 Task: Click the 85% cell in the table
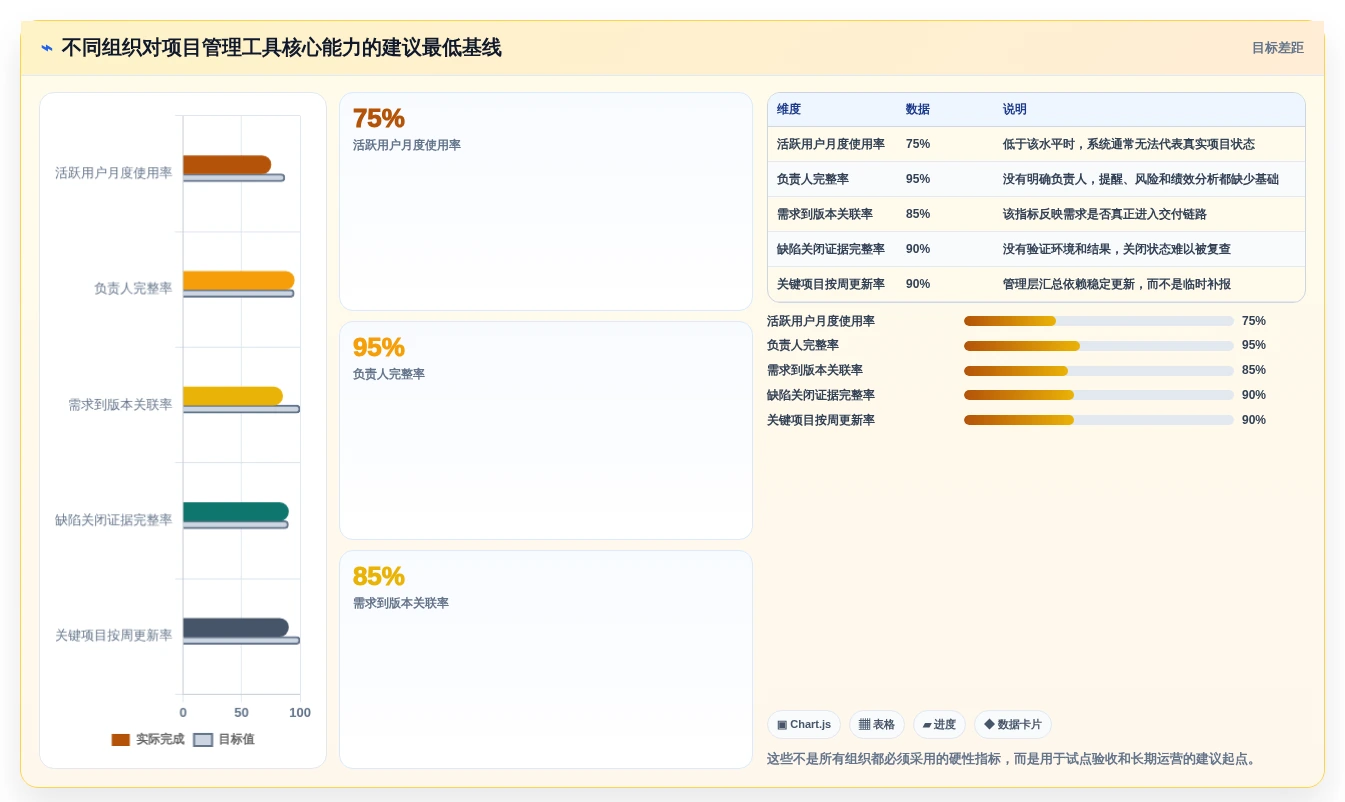point(918,214)
